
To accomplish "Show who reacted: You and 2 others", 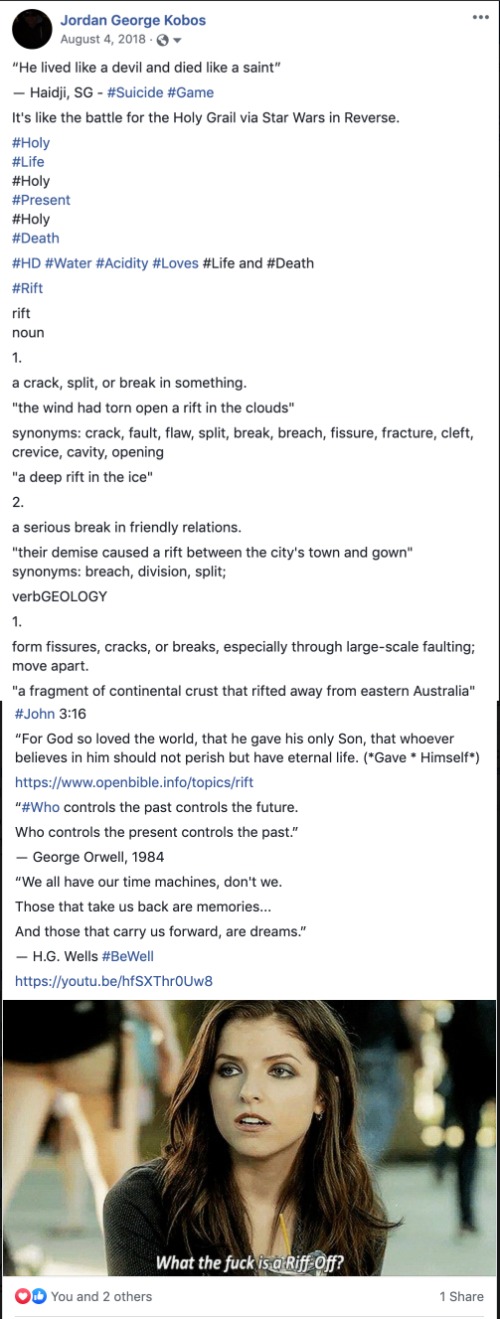I will (101, 1296).
